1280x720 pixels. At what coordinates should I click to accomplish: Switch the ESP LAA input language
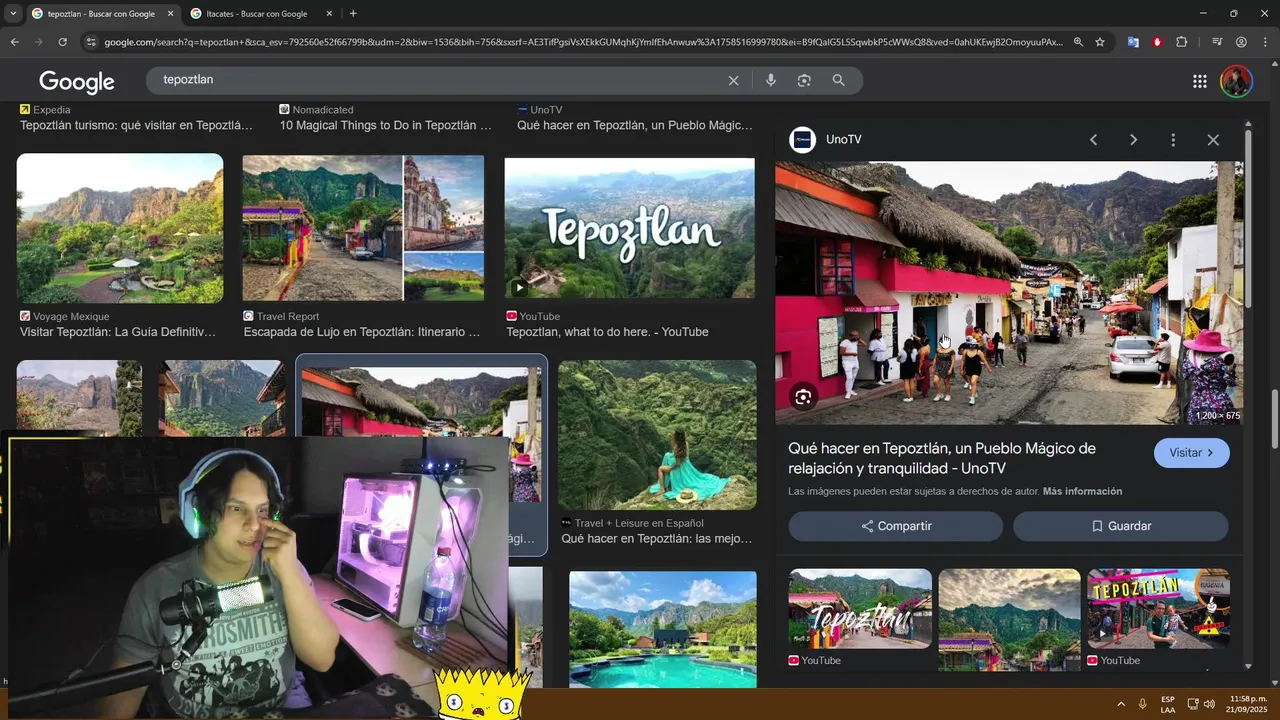pos(1168,704)
